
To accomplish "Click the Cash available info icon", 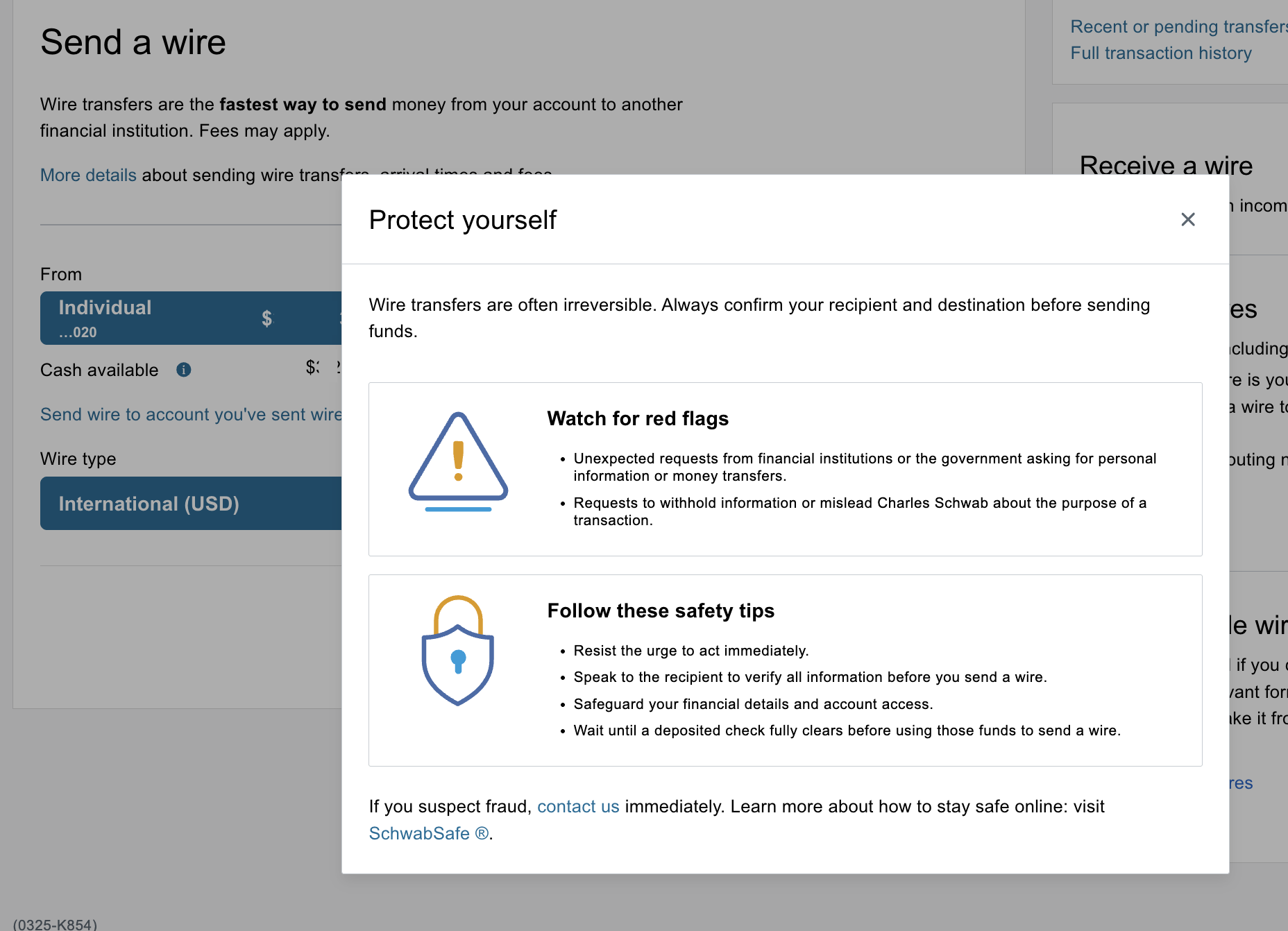I will 183,370.
